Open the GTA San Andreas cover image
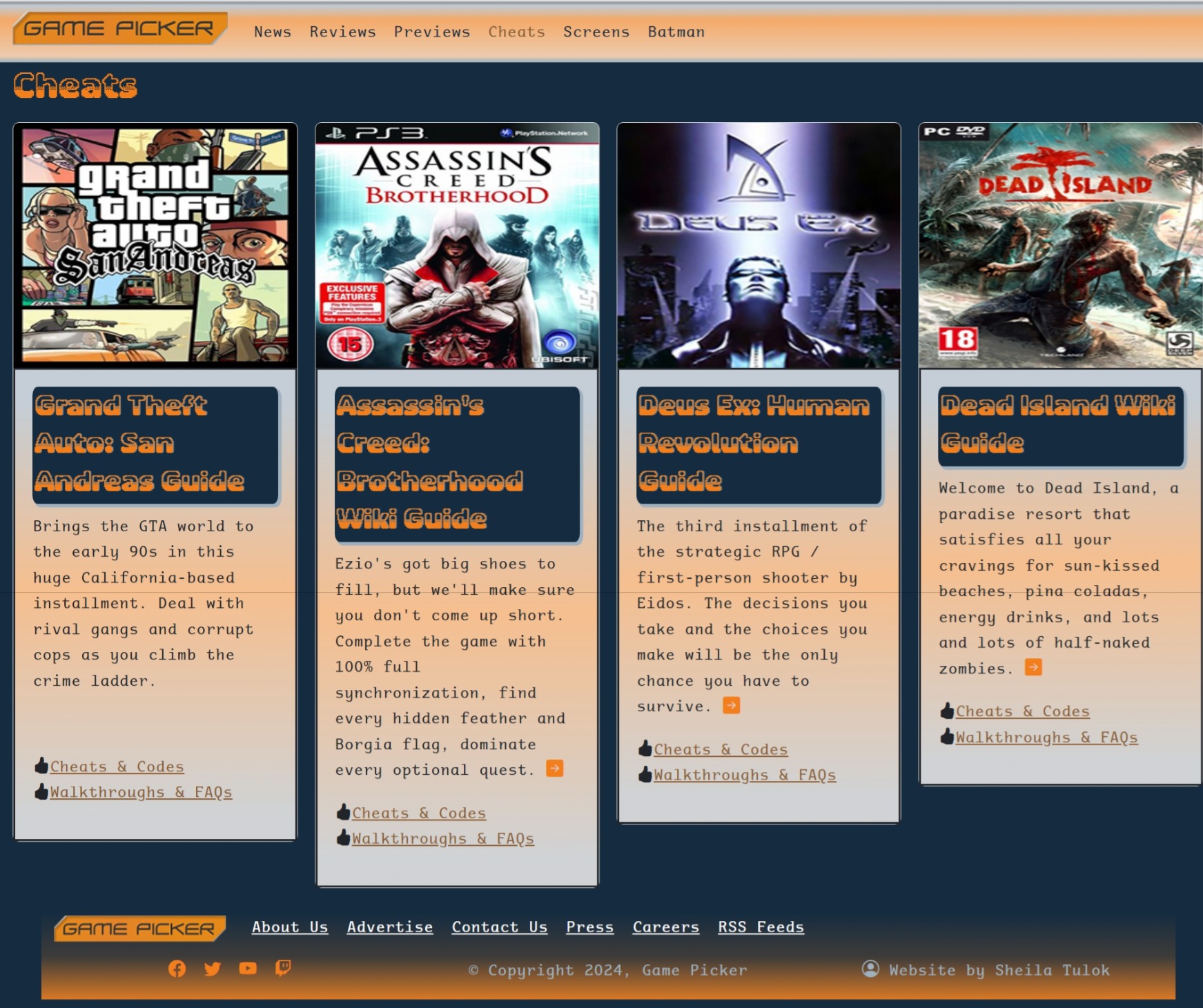Viewport: 1203px width, 1008px height. coord(155,246)
